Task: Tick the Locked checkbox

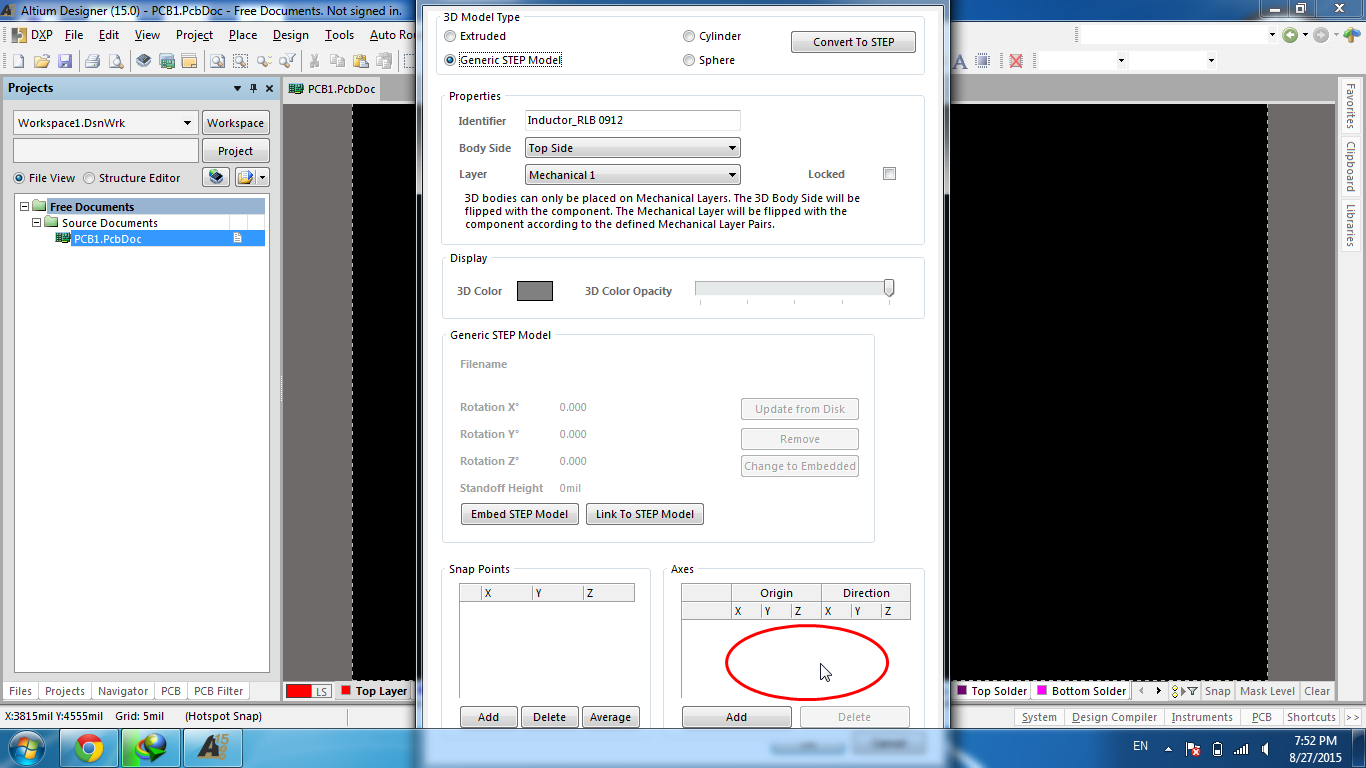Action: click(x=889, y=174)
